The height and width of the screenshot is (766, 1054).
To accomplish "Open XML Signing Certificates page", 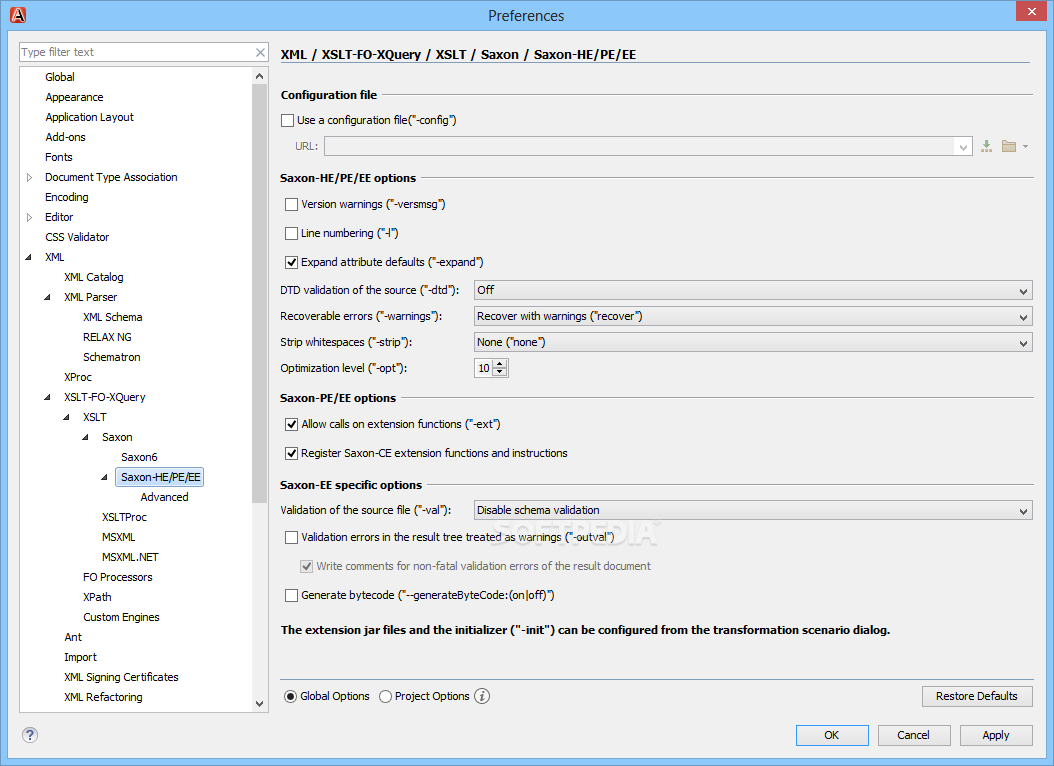I will click(121, 677).
